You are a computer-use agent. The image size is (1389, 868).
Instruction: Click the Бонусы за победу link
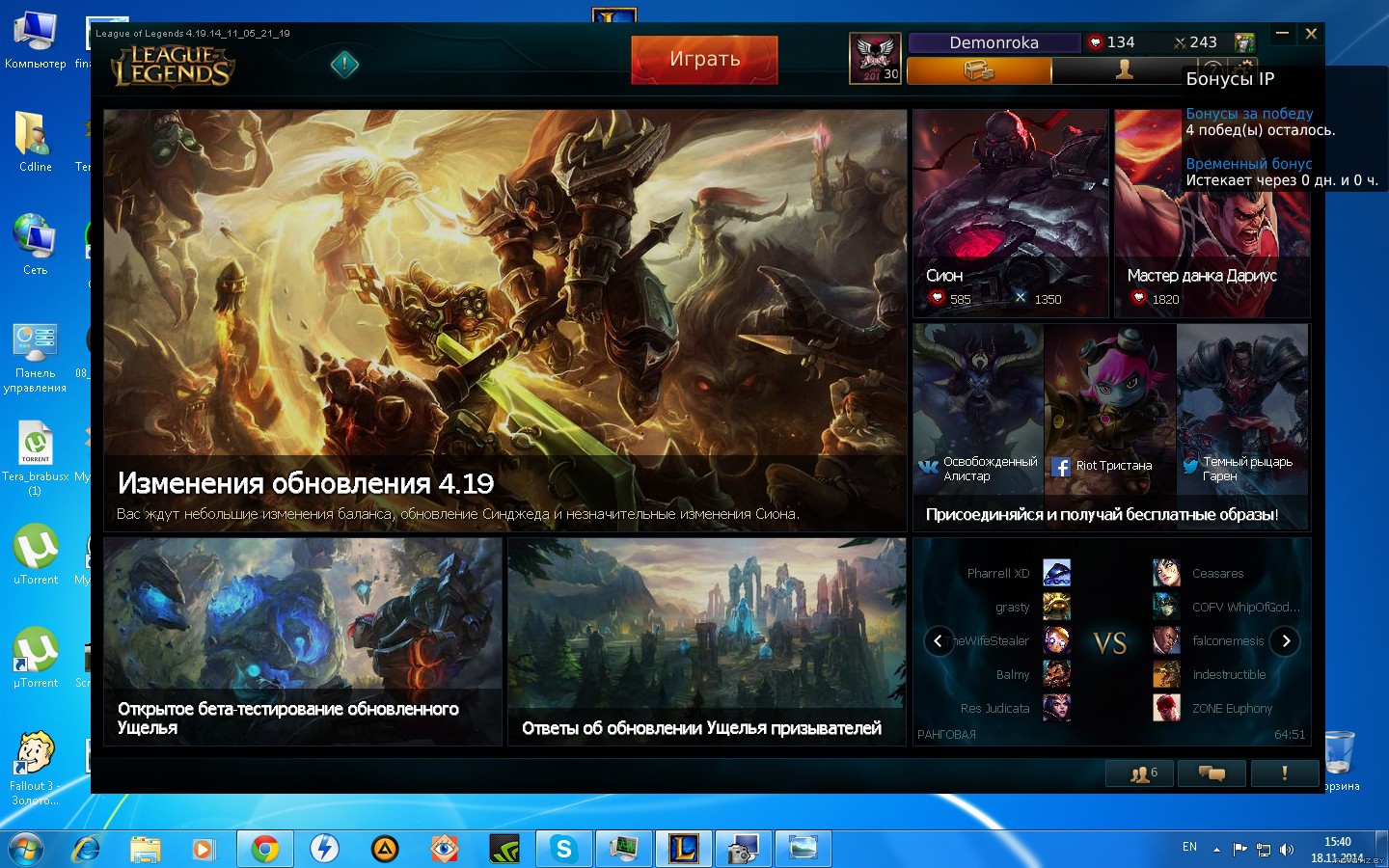(x=1249, y=114)
